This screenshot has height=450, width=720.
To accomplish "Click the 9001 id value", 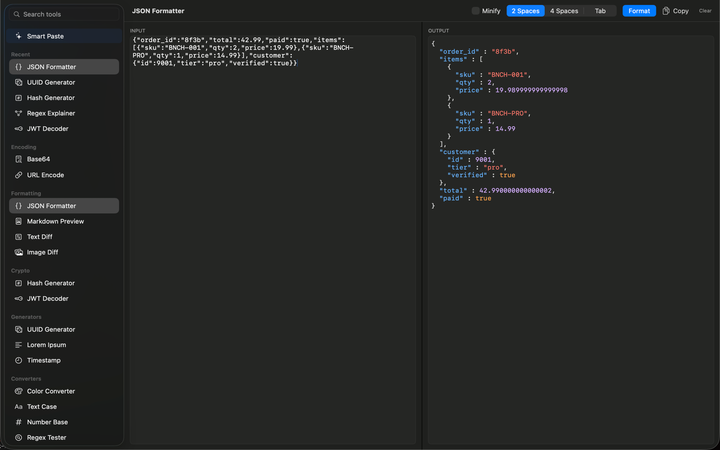I will pyautogui.click(x=484, y=160).
